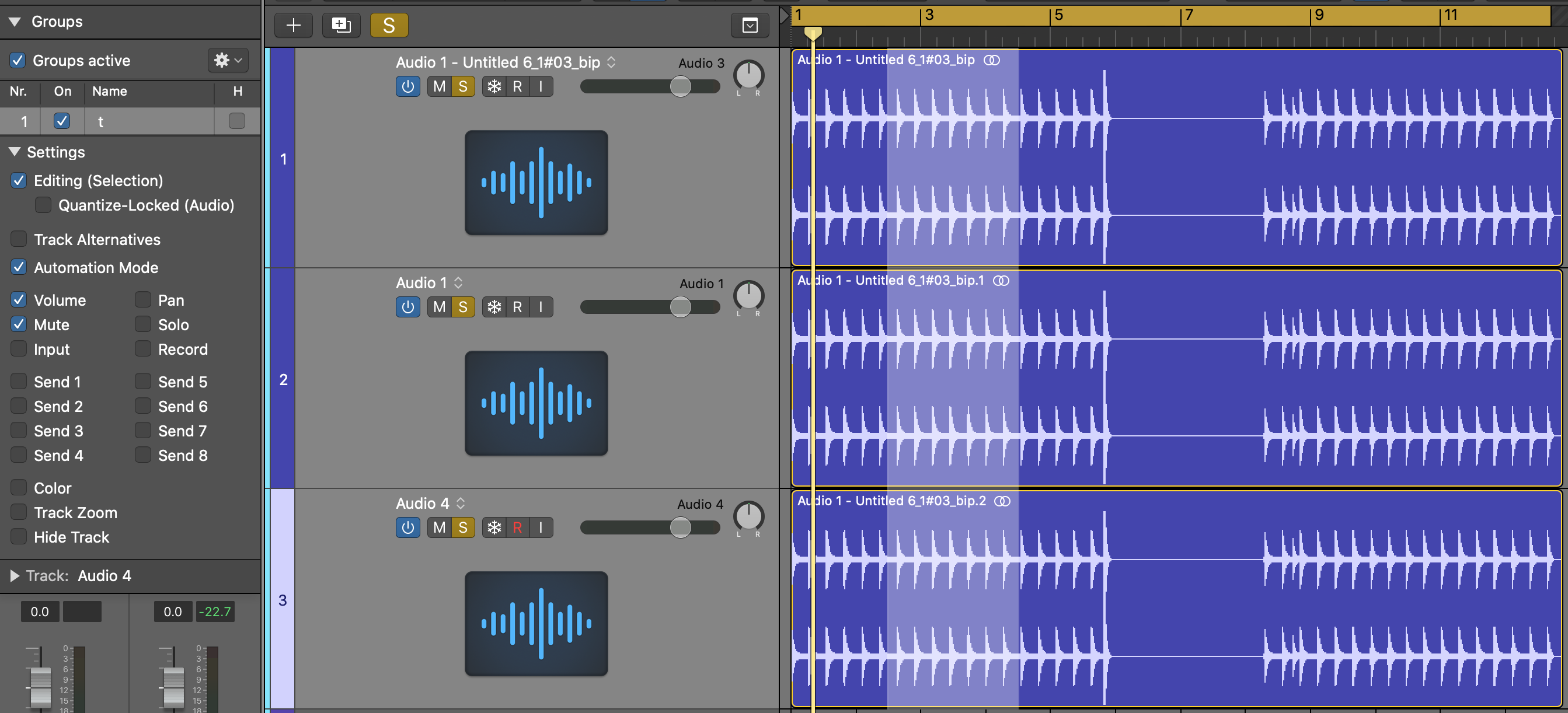Disable record-enable R on Audio 4 track
1568x713 pixels.
click(x=517, y=527)
